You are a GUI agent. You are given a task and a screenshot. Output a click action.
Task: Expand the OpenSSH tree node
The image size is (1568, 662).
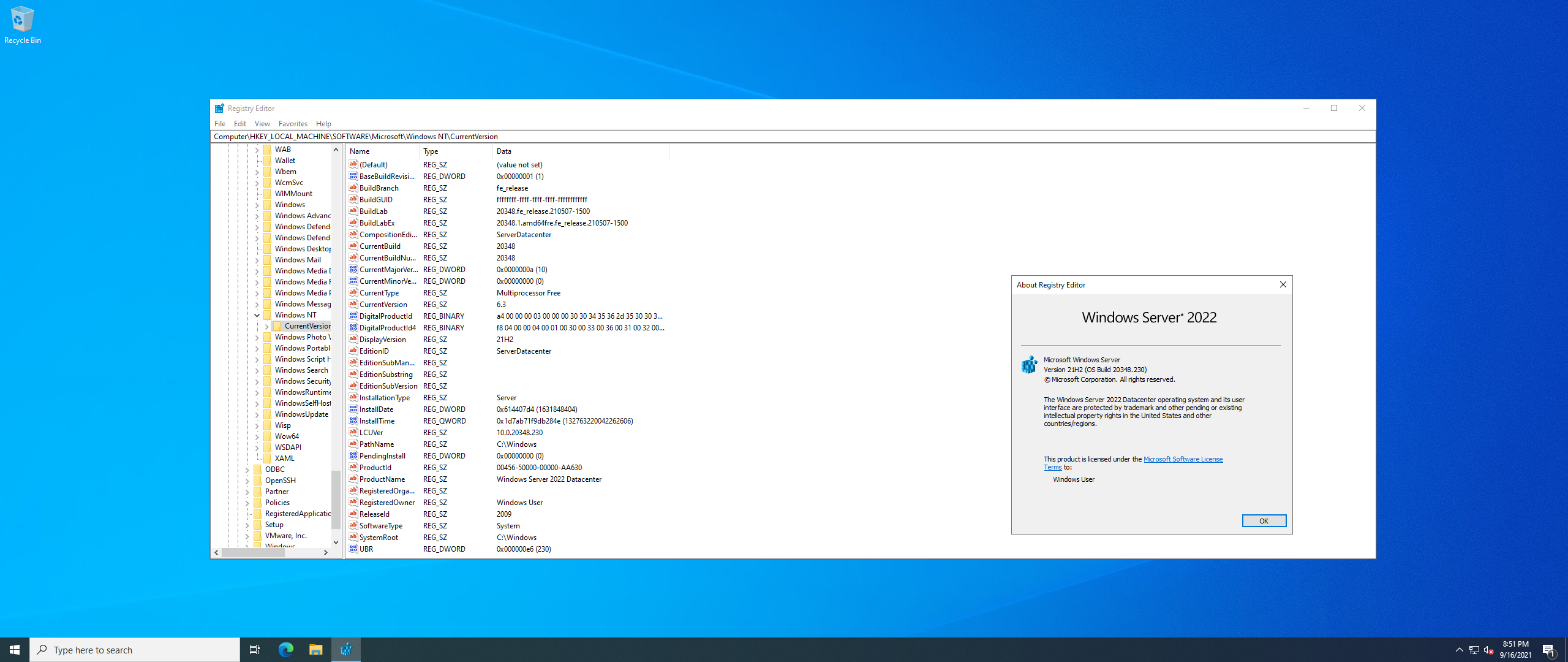pos(247,481)
